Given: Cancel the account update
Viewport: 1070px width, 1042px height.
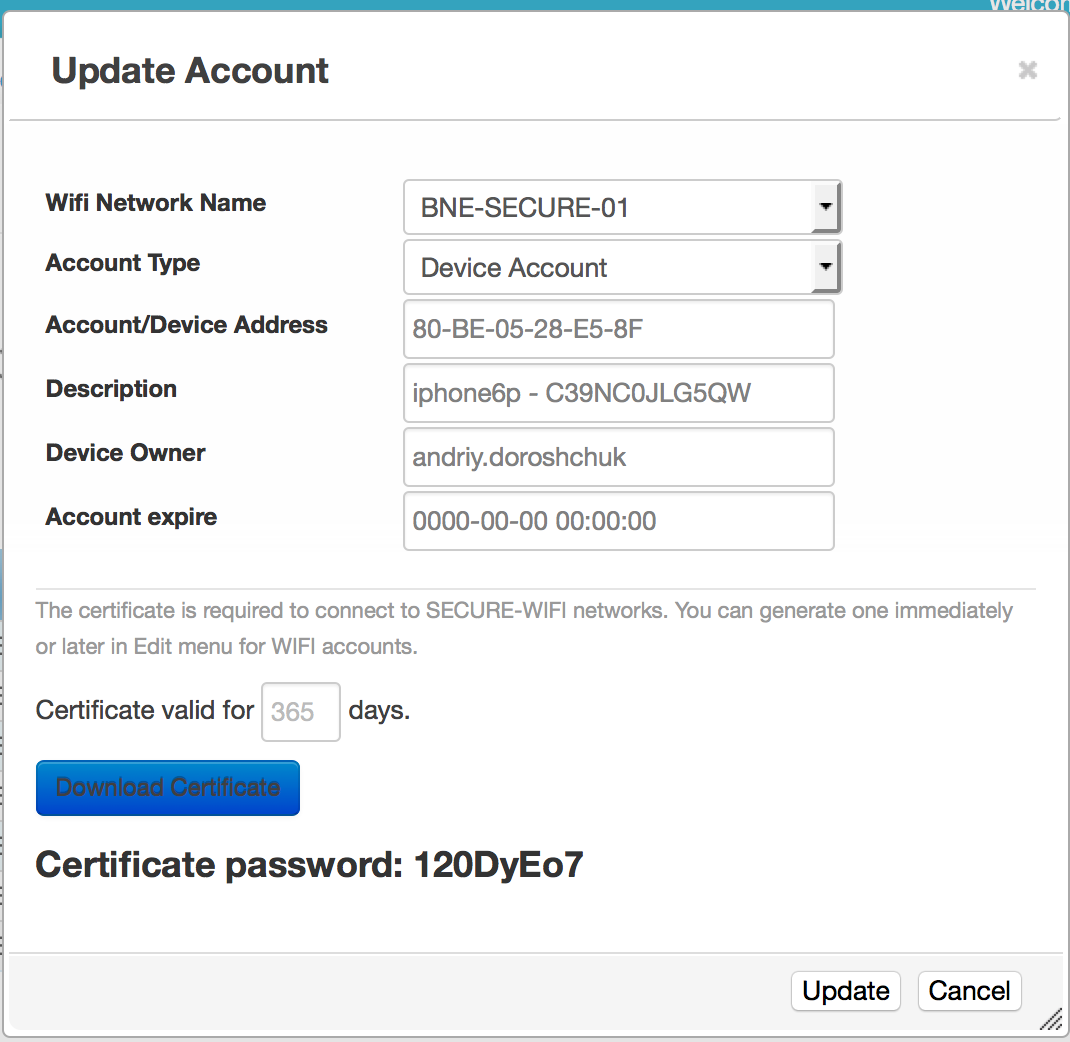Looking at the screenshot, I should (969, 991).
